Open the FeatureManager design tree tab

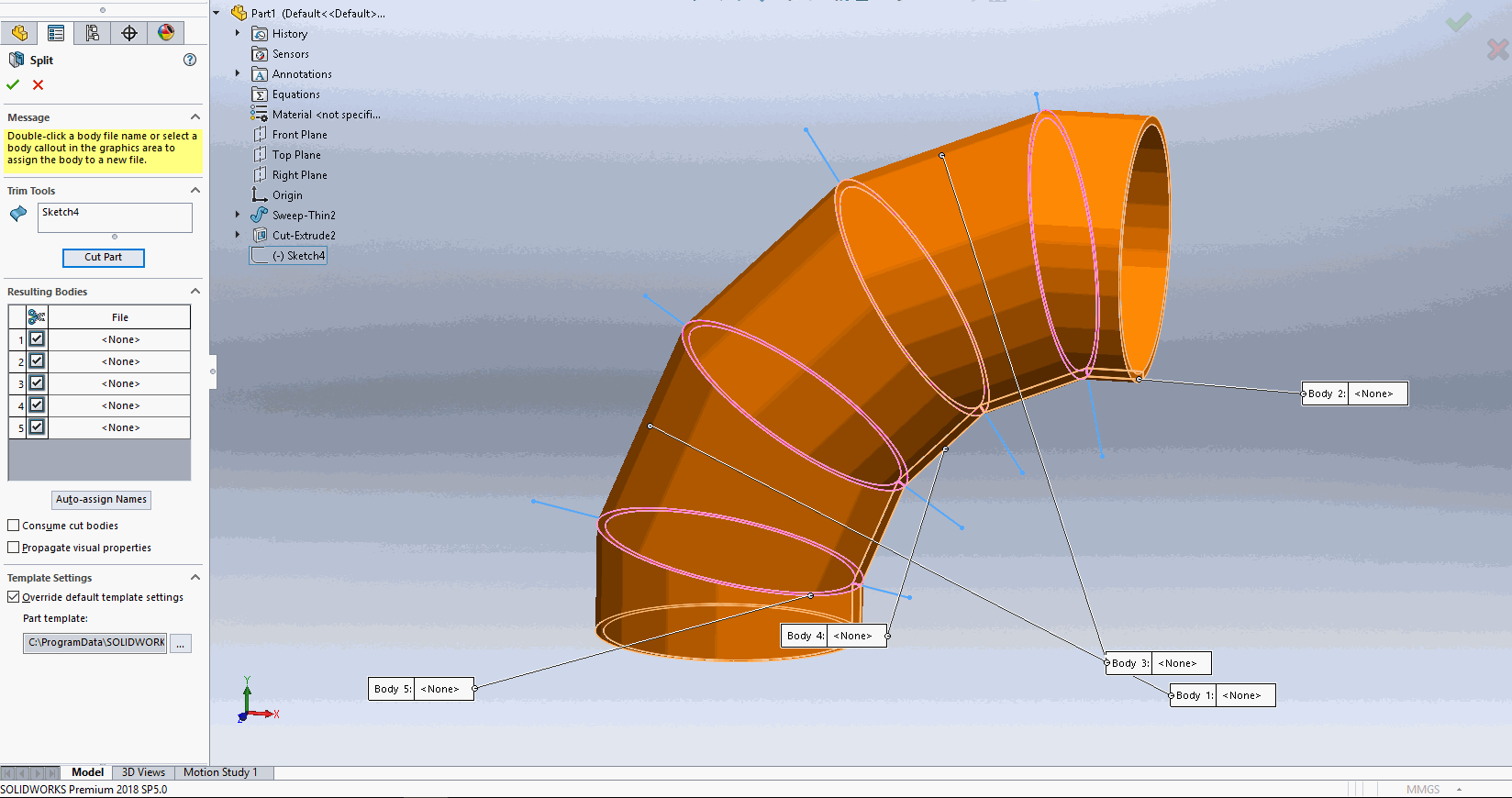19,33
